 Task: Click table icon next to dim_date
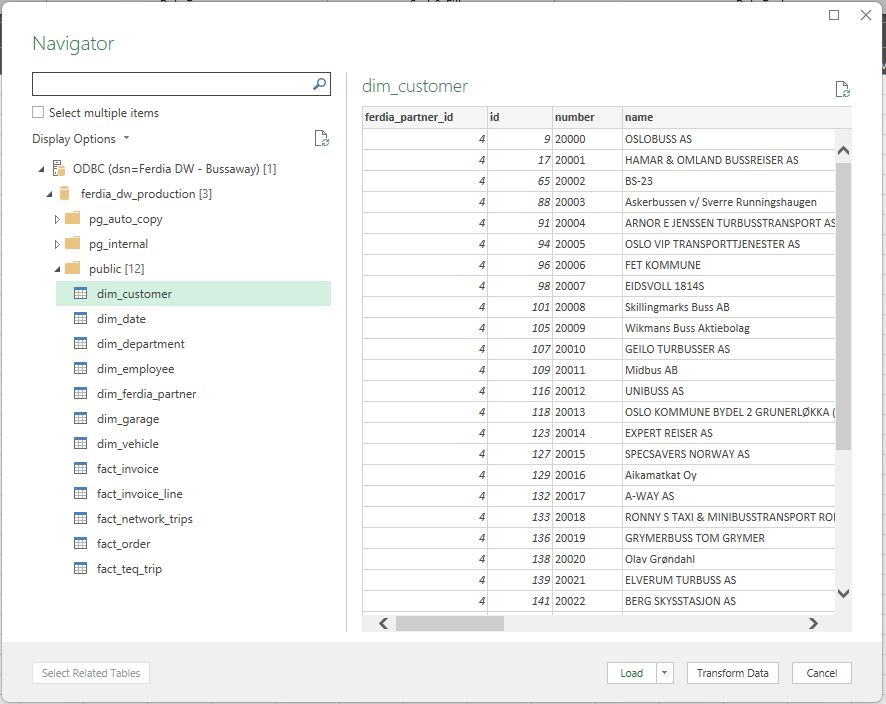81,318
